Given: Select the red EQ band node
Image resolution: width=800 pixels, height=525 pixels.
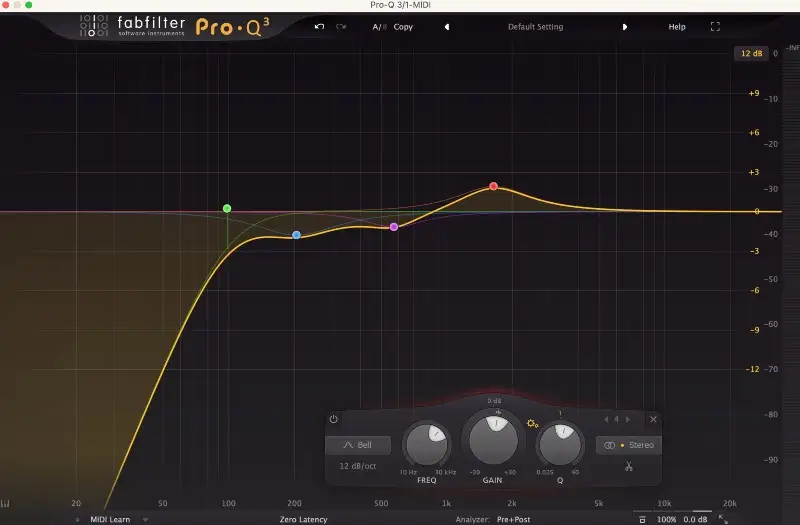Looking at the screenshot, I should (x=493, y=187).
